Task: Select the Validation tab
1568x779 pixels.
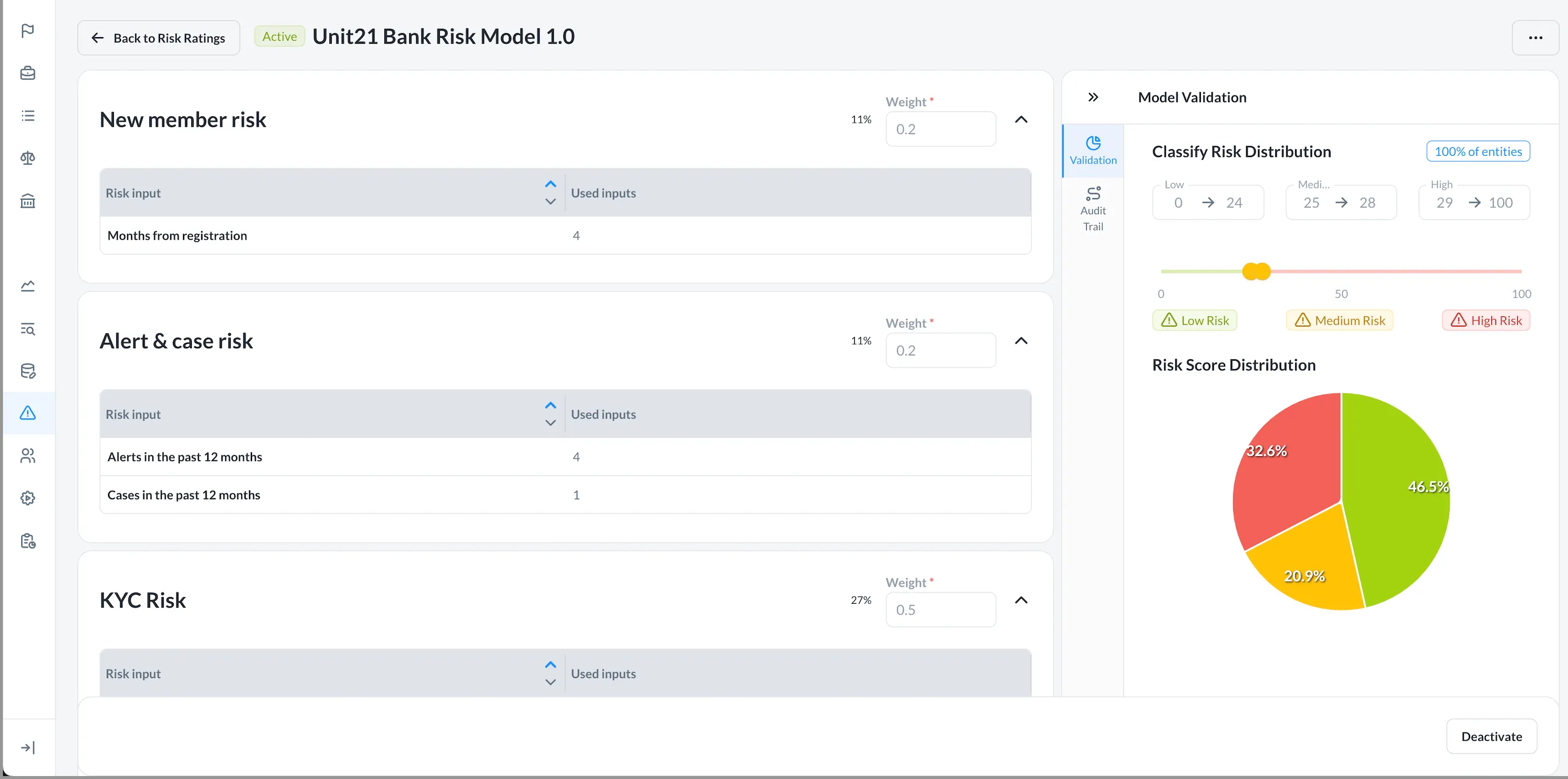Action: click(1093, 150)
